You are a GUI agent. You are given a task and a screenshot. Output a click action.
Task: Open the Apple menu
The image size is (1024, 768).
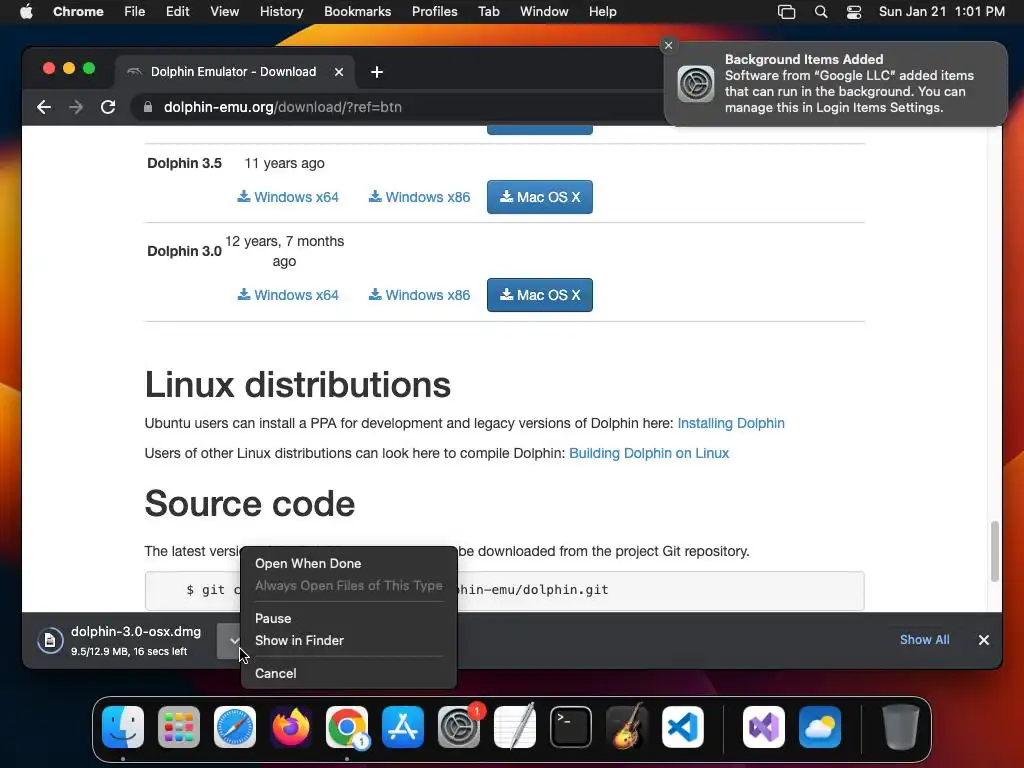(x=26, y=12)
